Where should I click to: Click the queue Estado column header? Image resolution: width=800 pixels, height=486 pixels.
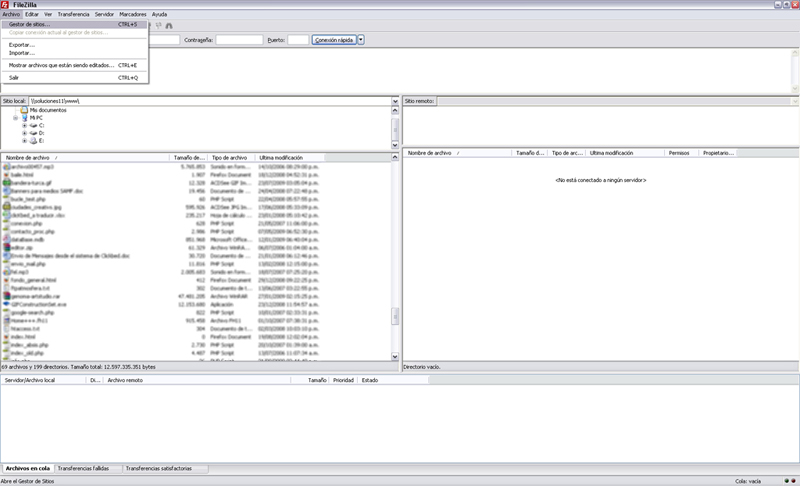[393, 380]
